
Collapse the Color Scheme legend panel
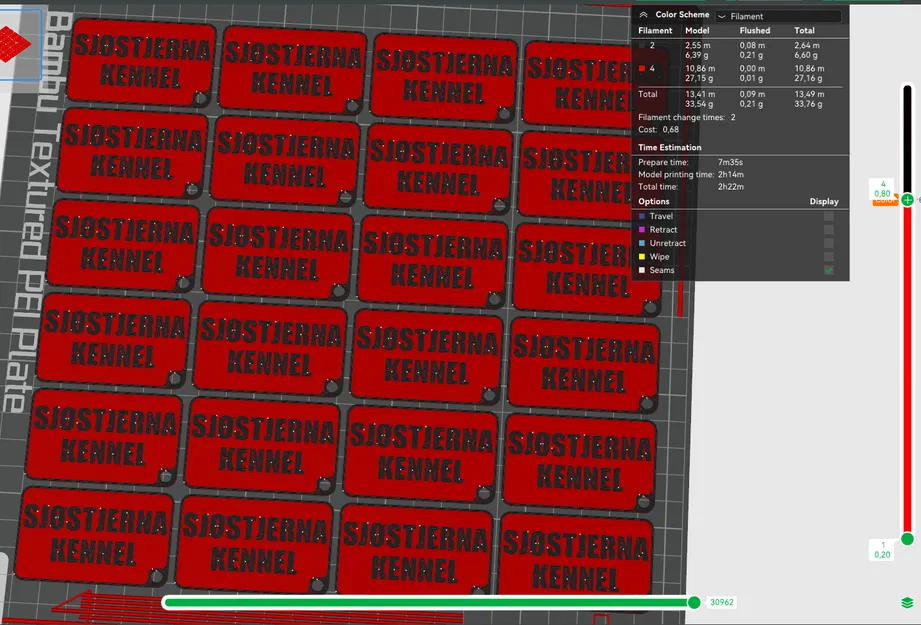tap(643, 15)
